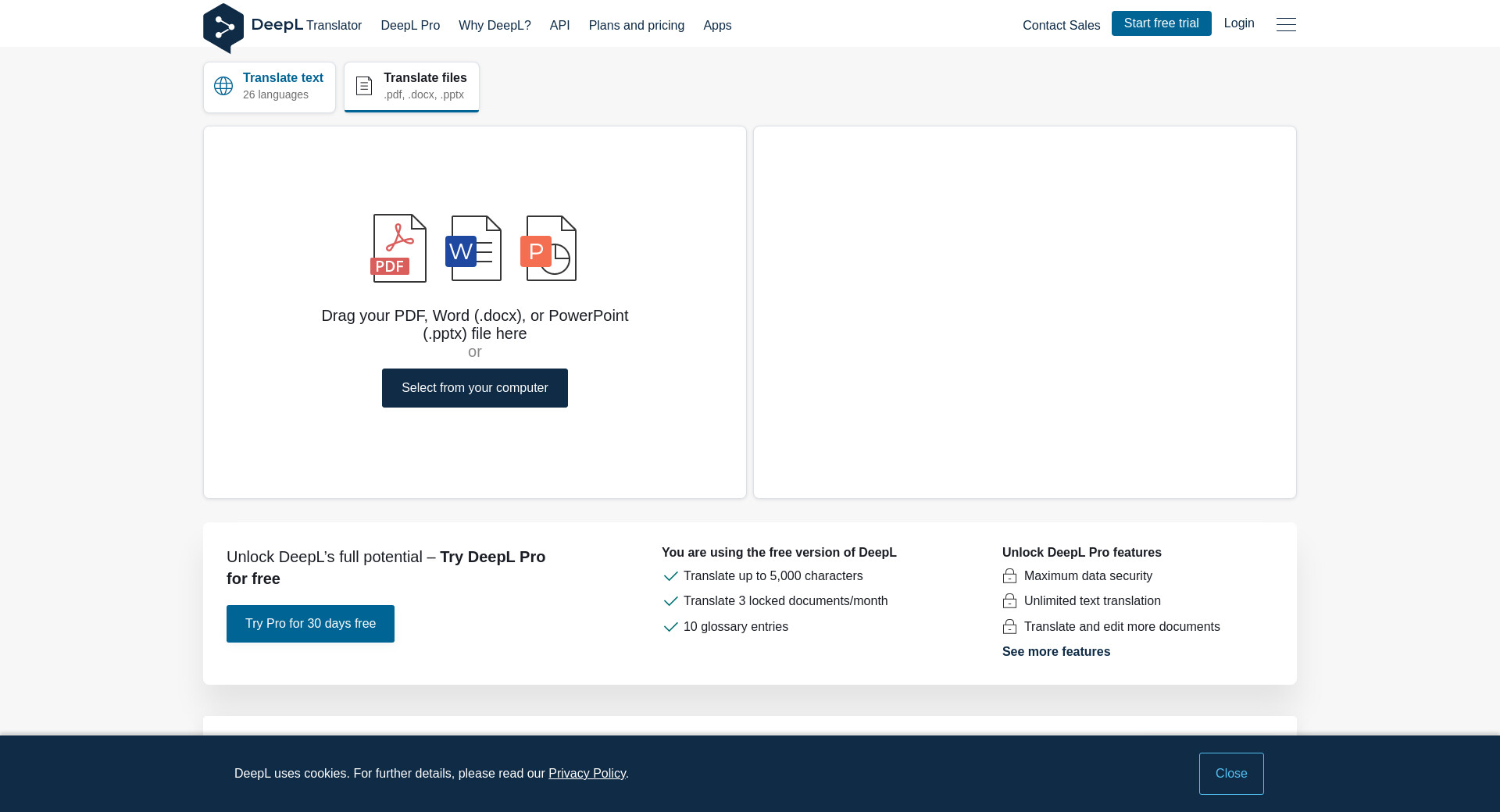Click the lock icon beside Maximum data security

click(1009, 576)
